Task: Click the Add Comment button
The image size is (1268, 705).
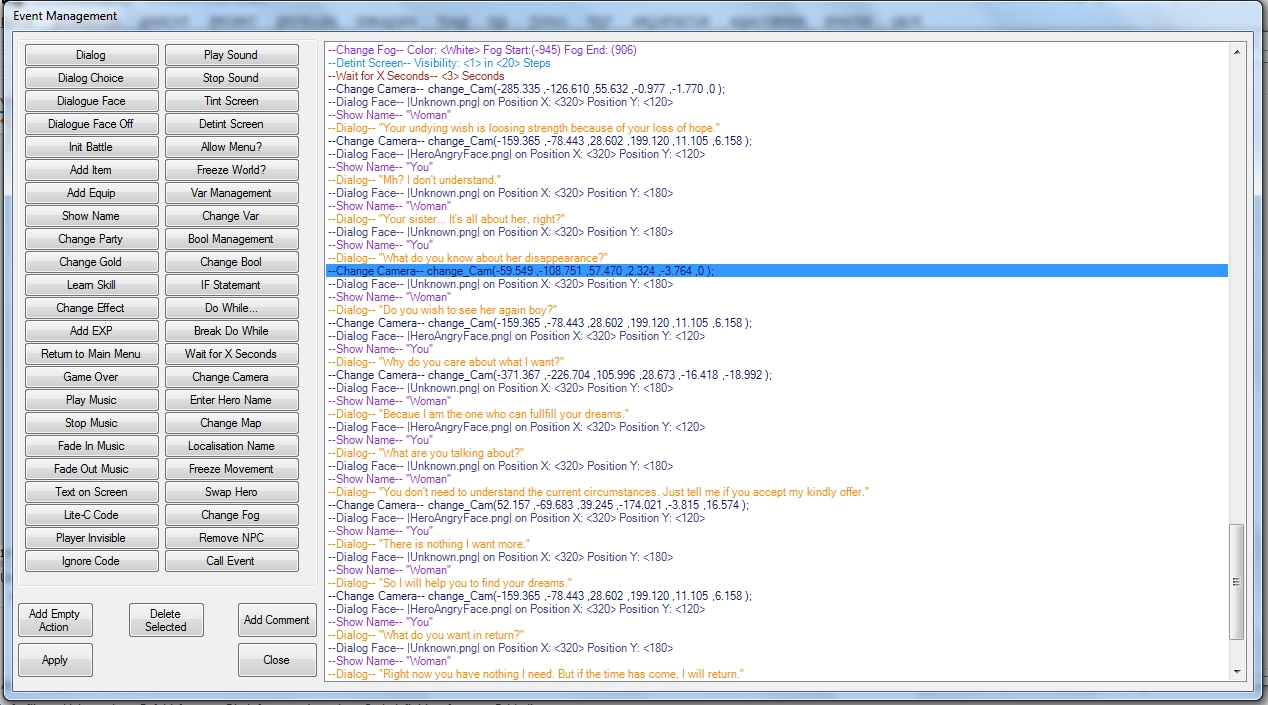Action: click(277, 620)
